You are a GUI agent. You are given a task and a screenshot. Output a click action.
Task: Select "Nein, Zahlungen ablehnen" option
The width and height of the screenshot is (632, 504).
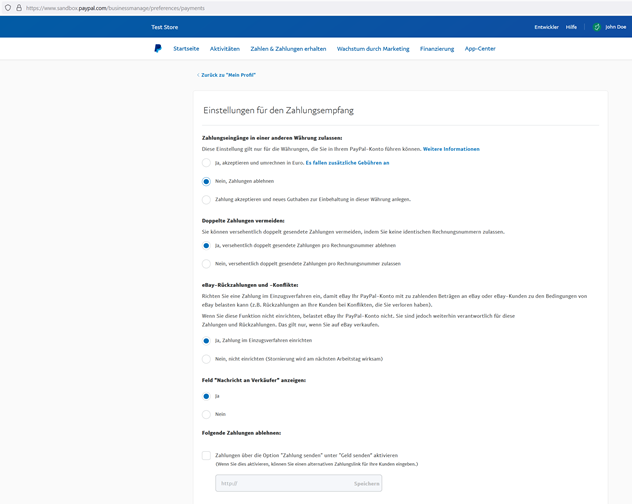pos(207,181)
